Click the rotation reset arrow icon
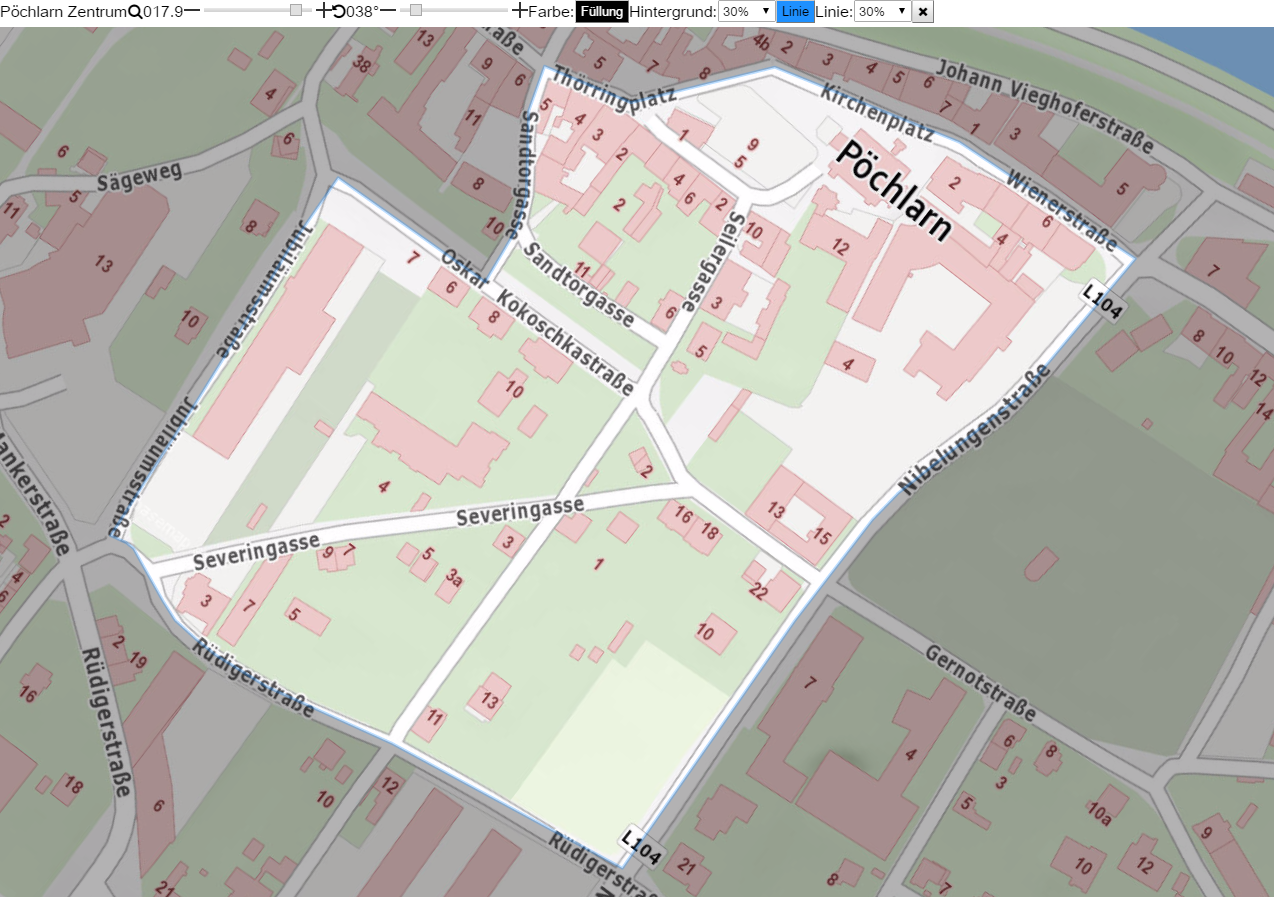 click(x=339, y=12)
